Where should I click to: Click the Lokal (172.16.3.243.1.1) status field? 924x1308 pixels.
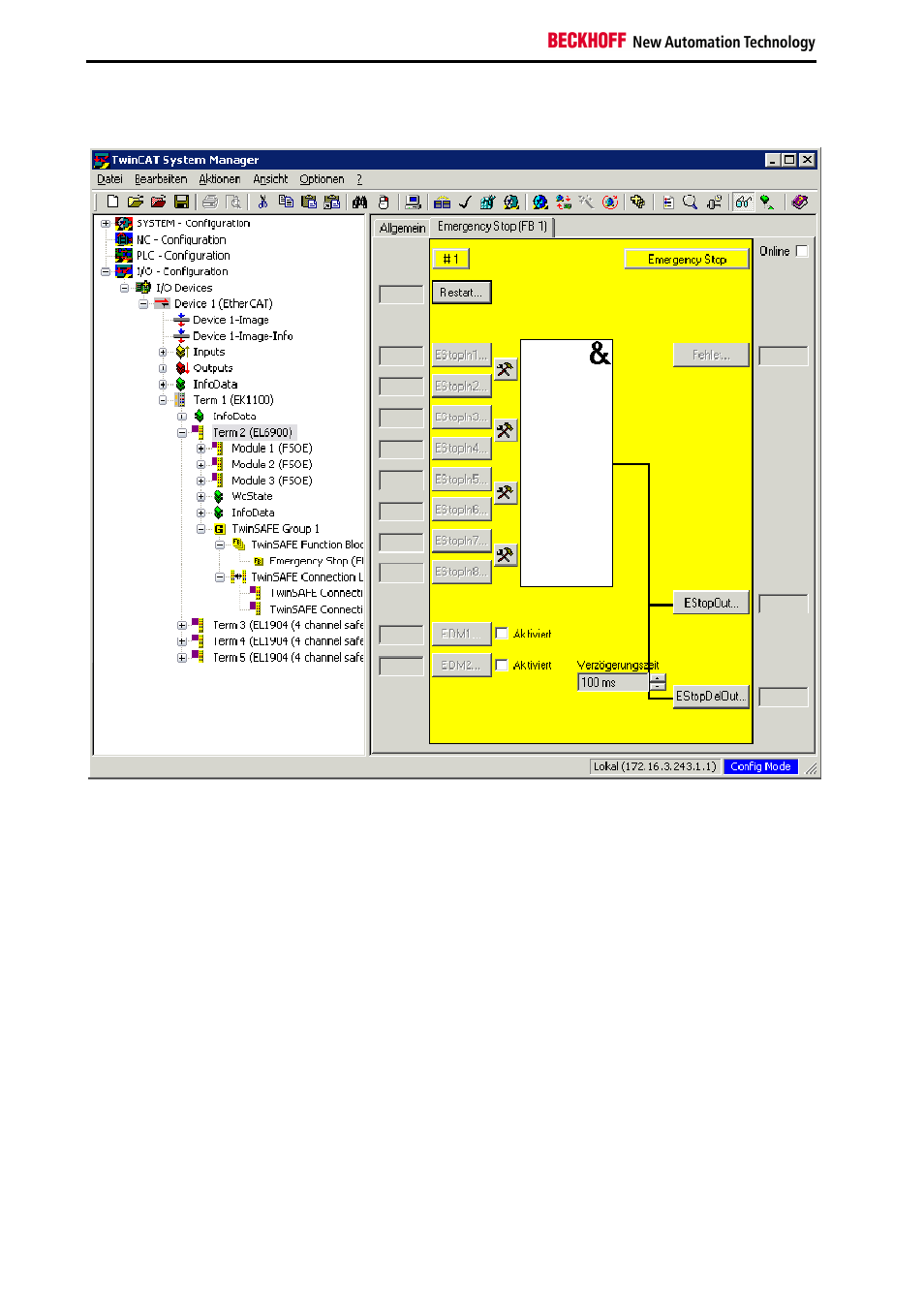click(655, 766)
